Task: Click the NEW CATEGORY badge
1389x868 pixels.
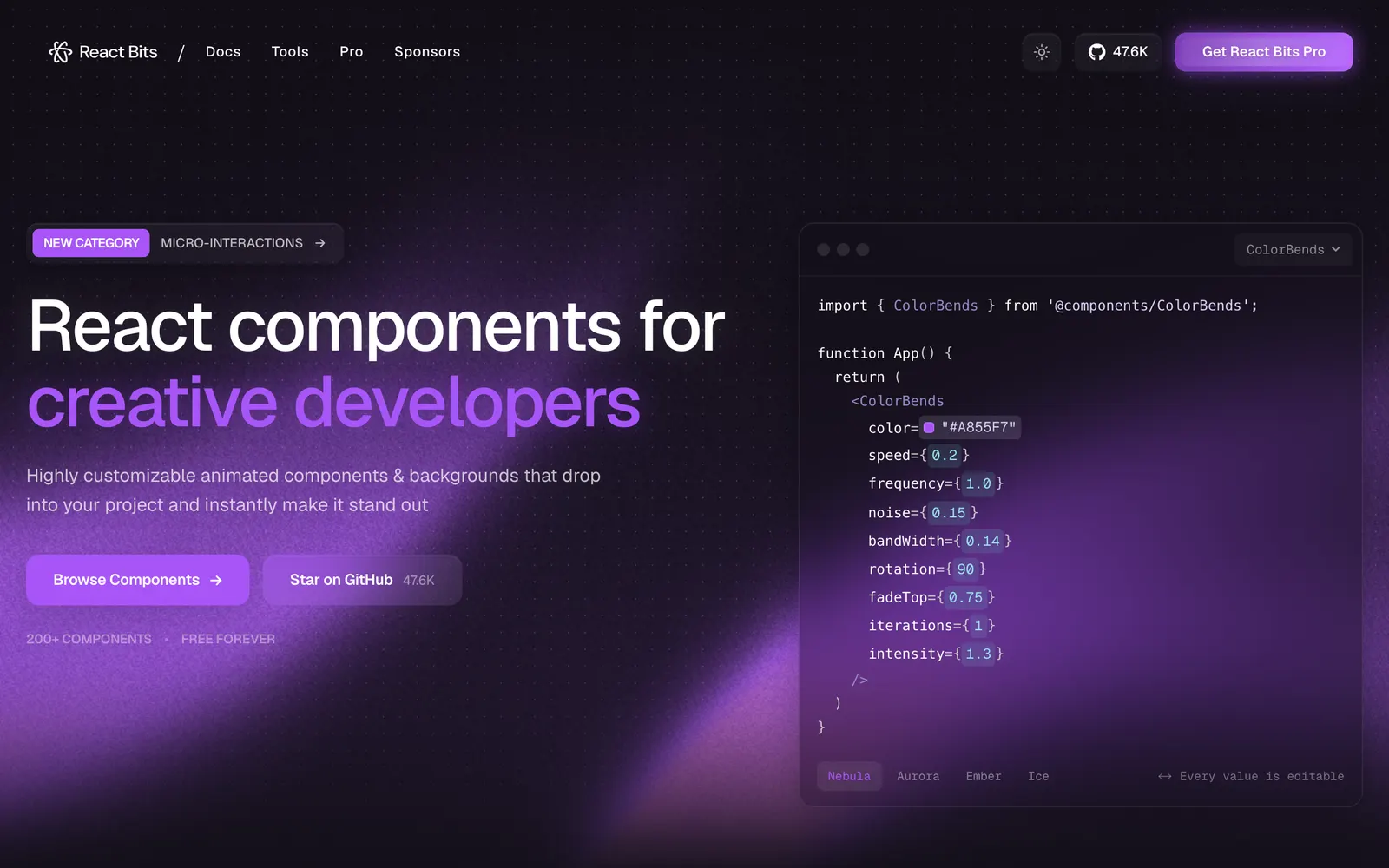Action: coord(91,243)
